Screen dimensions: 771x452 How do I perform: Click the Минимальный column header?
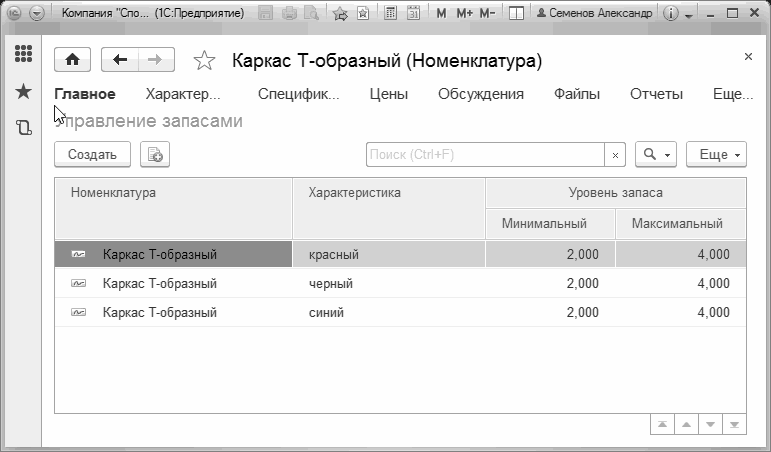pyautogui.click(x=550, y=224)
